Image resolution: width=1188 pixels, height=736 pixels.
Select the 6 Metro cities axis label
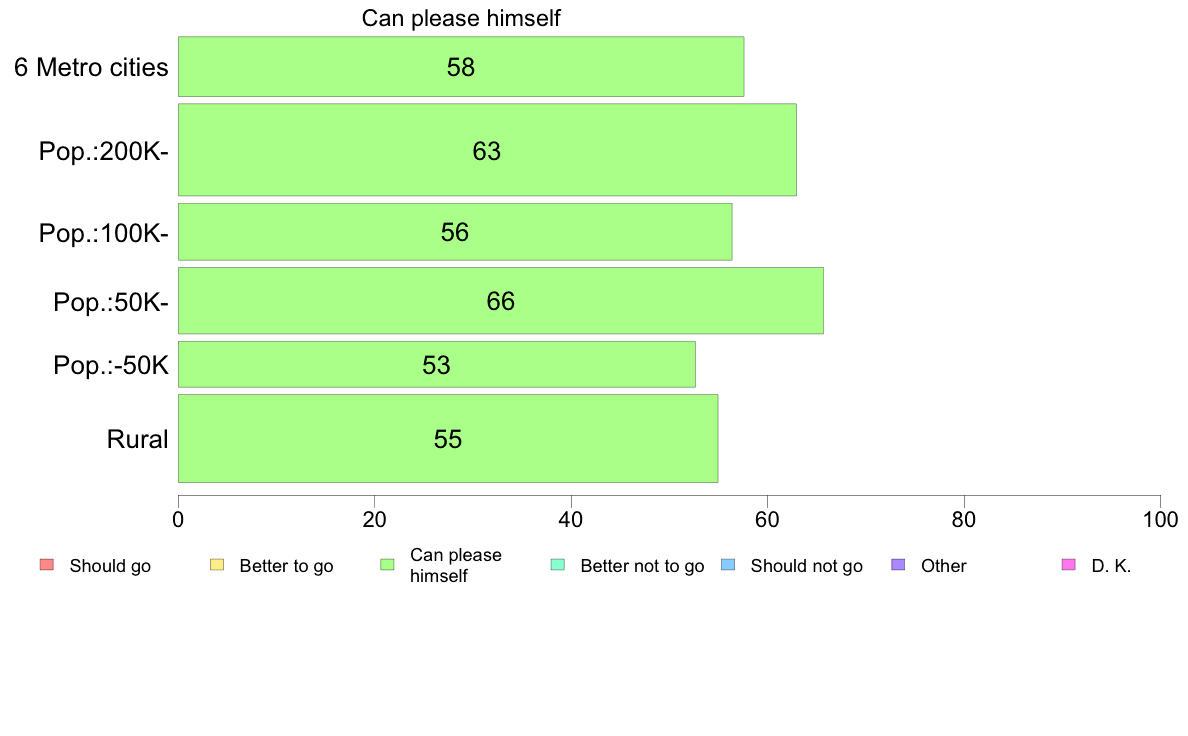91,67
